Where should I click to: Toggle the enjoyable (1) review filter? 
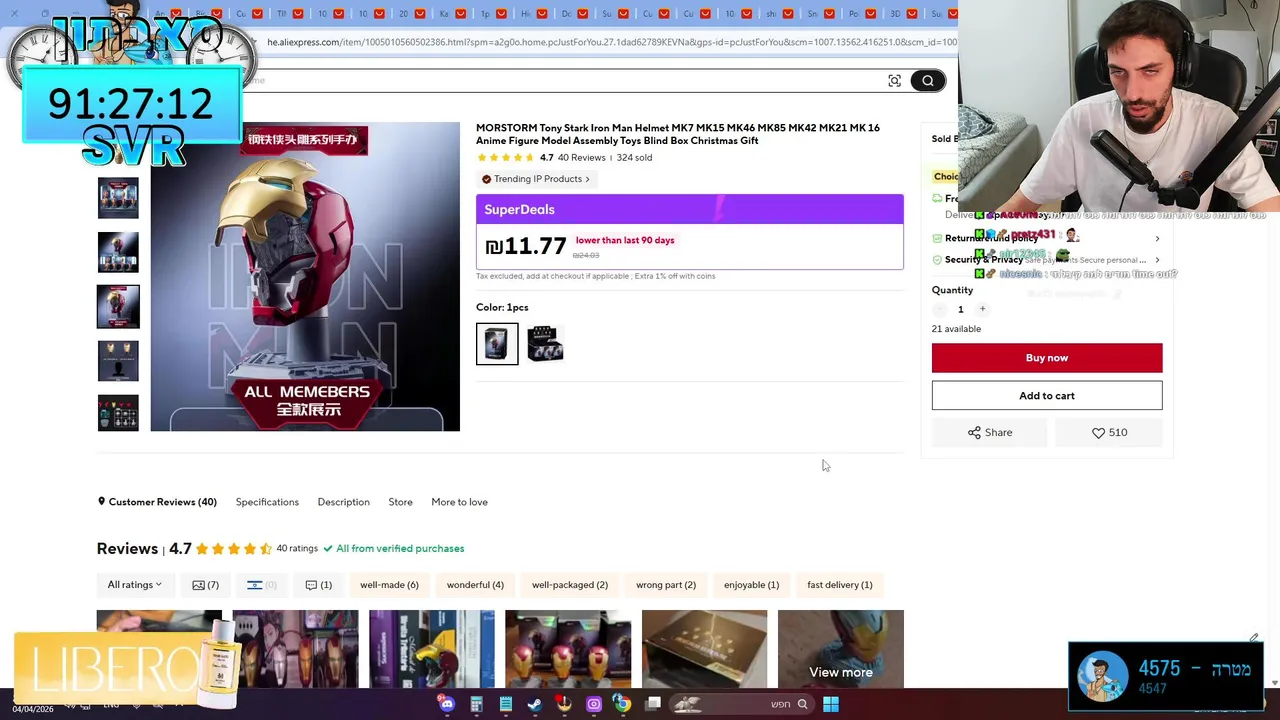pyautogui.click(x=751, y=585)
